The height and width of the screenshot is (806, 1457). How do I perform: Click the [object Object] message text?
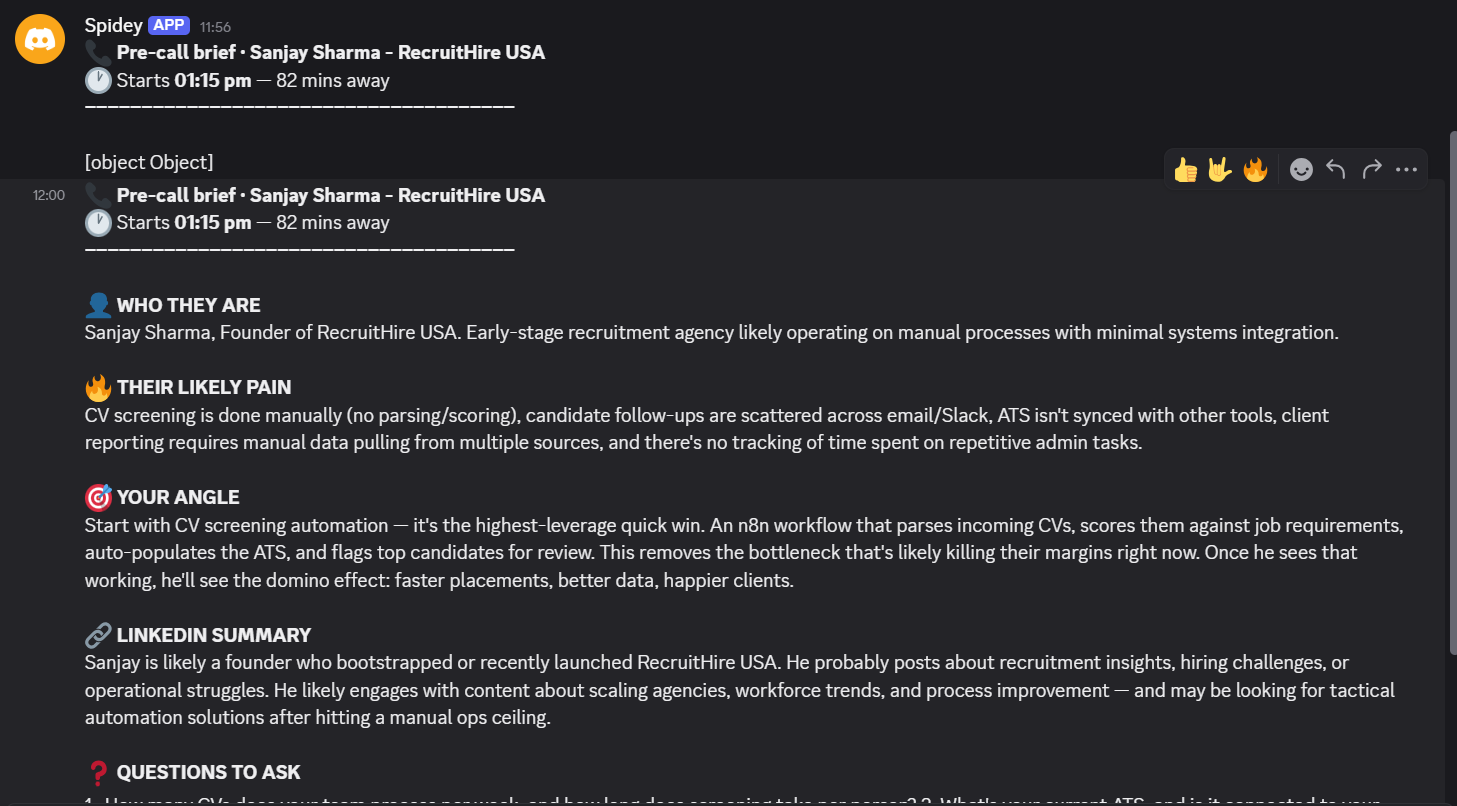click(x=149, y=162)
